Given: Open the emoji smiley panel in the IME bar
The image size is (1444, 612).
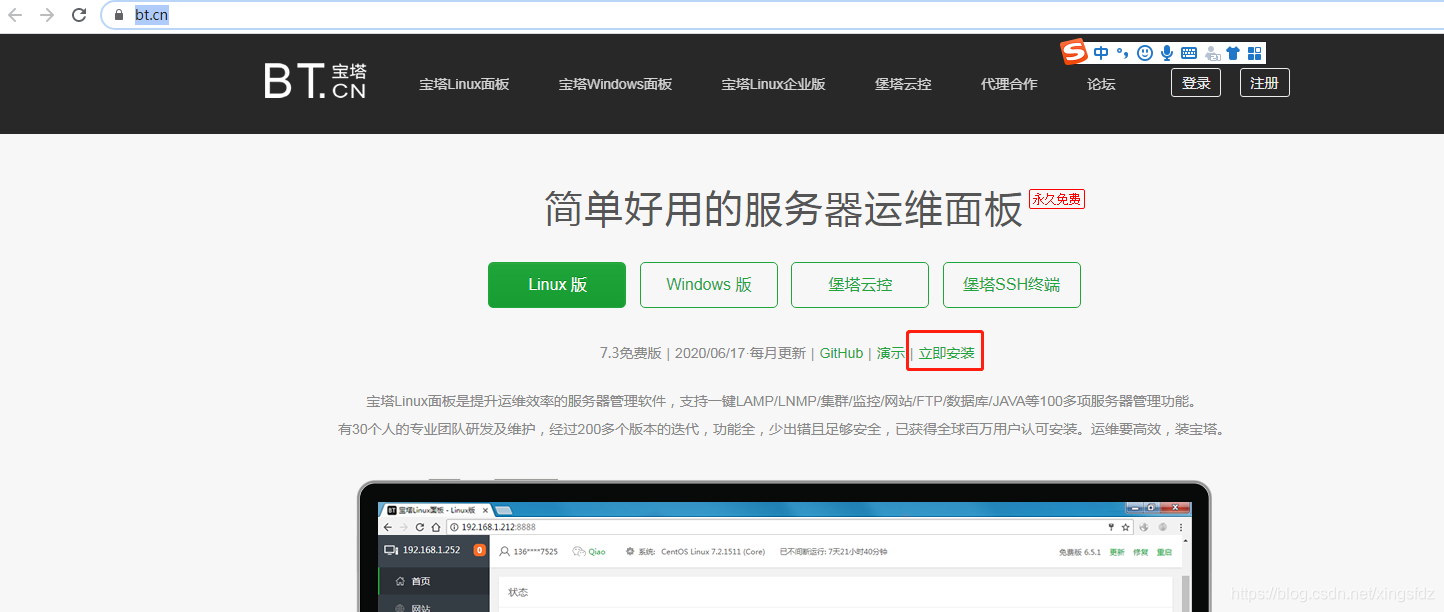Looking at the screenshot, I should click(x=1145, y=53).
